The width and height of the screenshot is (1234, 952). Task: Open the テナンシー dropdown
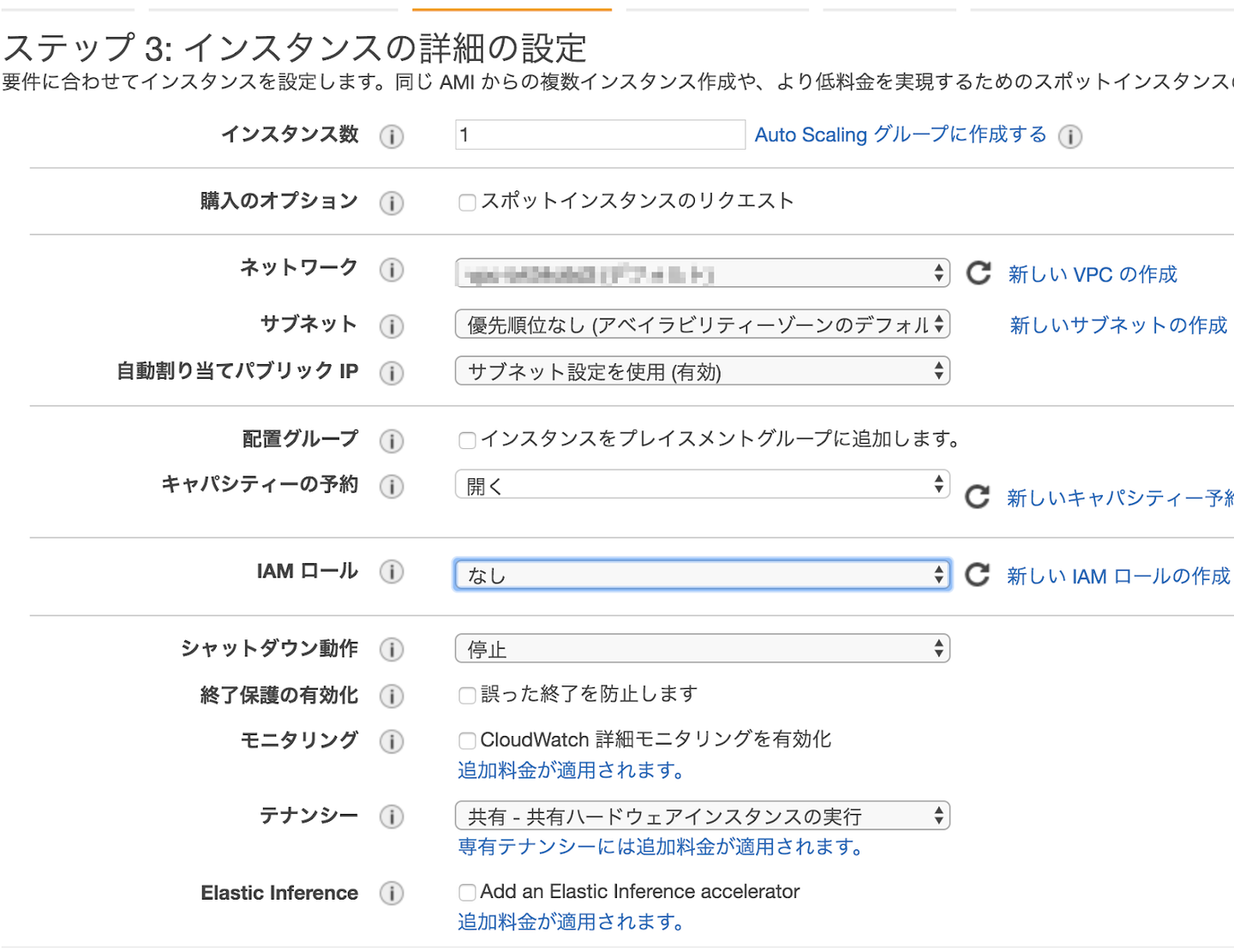702,816
